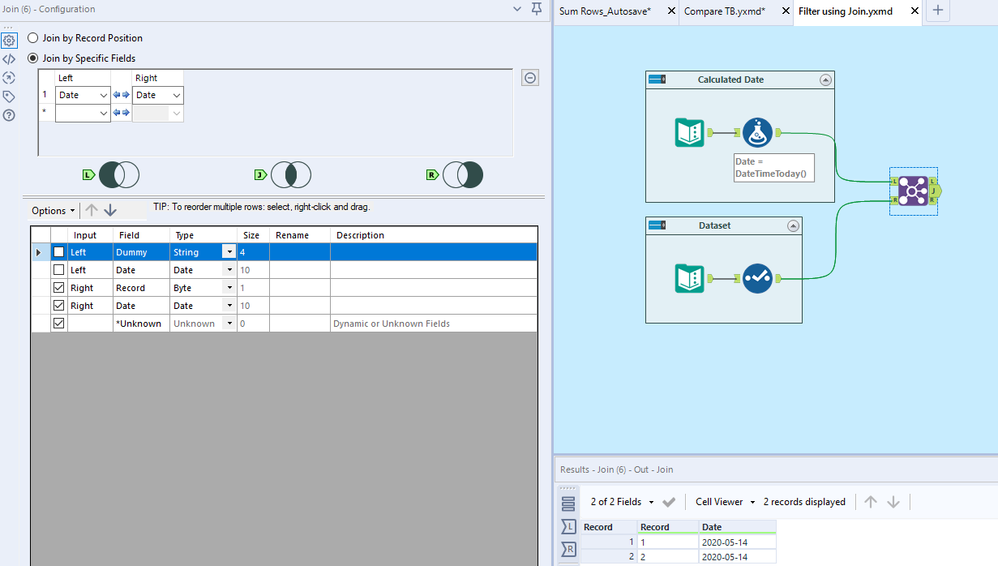Switch to Sum Rows_Autosave tab
998x566 pixels.
(x=605, y=11)
